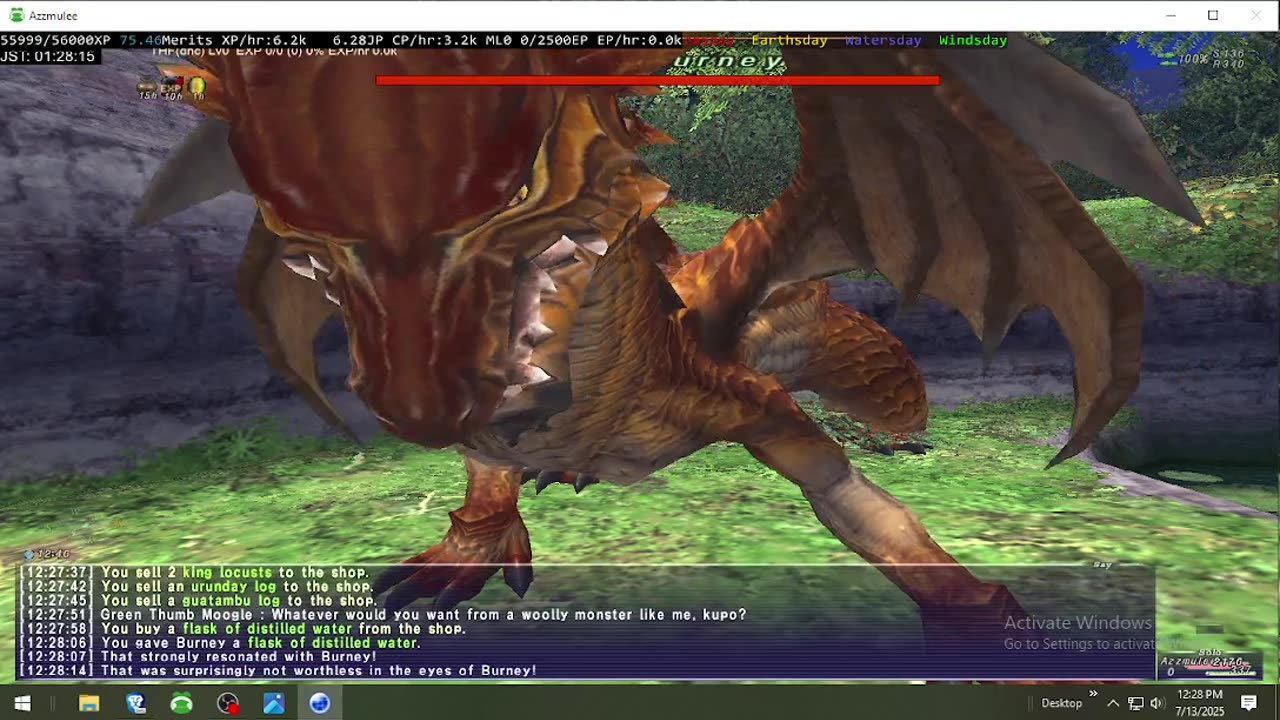Screen dimensions: 1280x720
Task: Open the volume control tray icon
Action: coord(1157,703)
